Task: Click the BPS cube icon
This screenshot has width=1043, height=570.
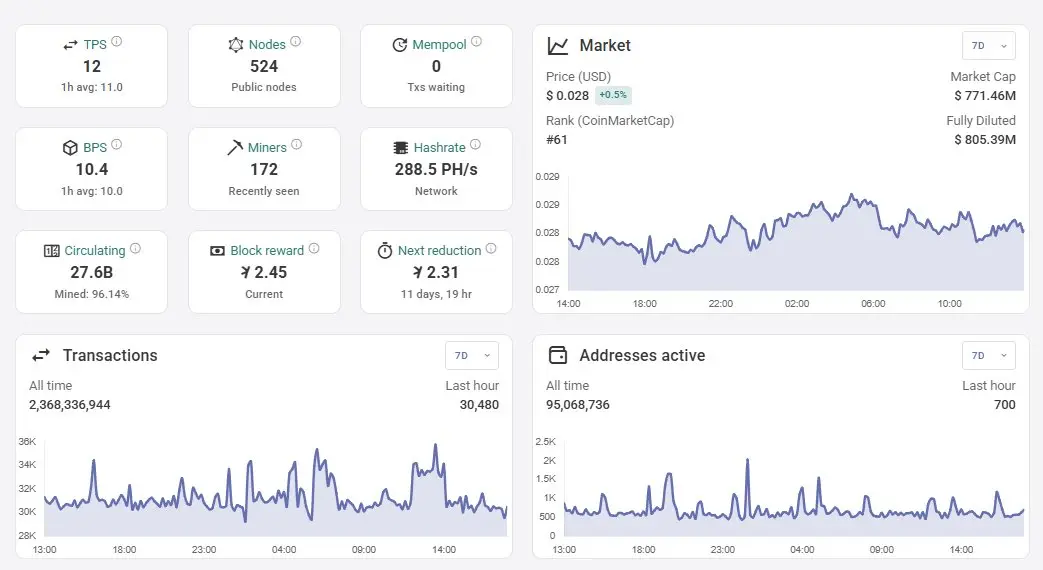Action: [70, 148]
